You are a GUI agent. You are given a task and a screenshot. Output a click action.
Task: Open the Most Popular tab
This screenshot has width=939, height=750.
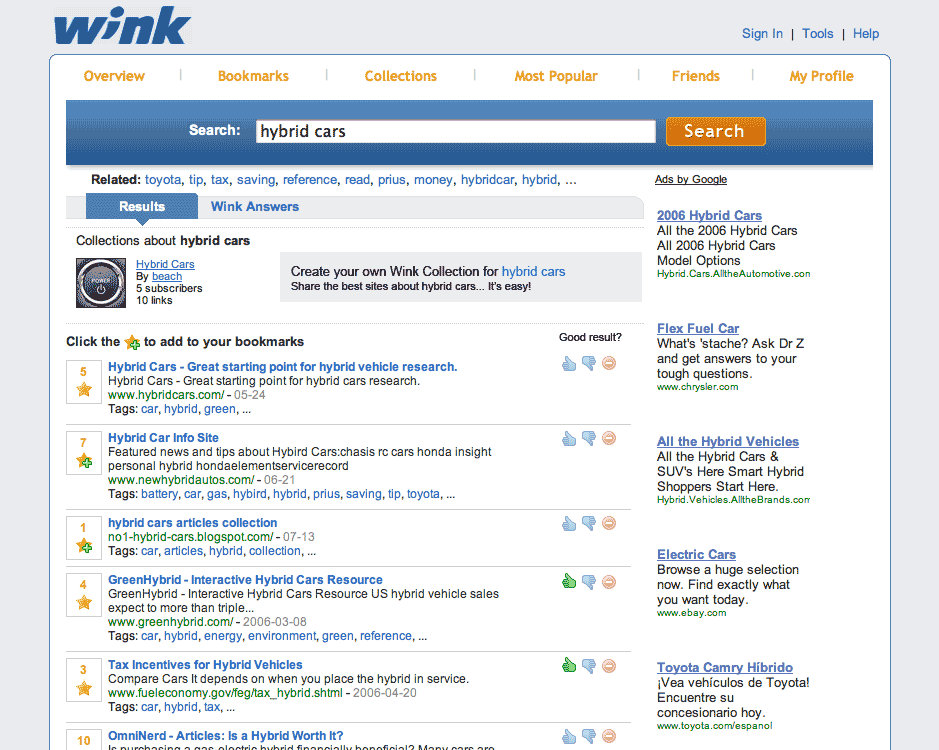coord(556,76)
